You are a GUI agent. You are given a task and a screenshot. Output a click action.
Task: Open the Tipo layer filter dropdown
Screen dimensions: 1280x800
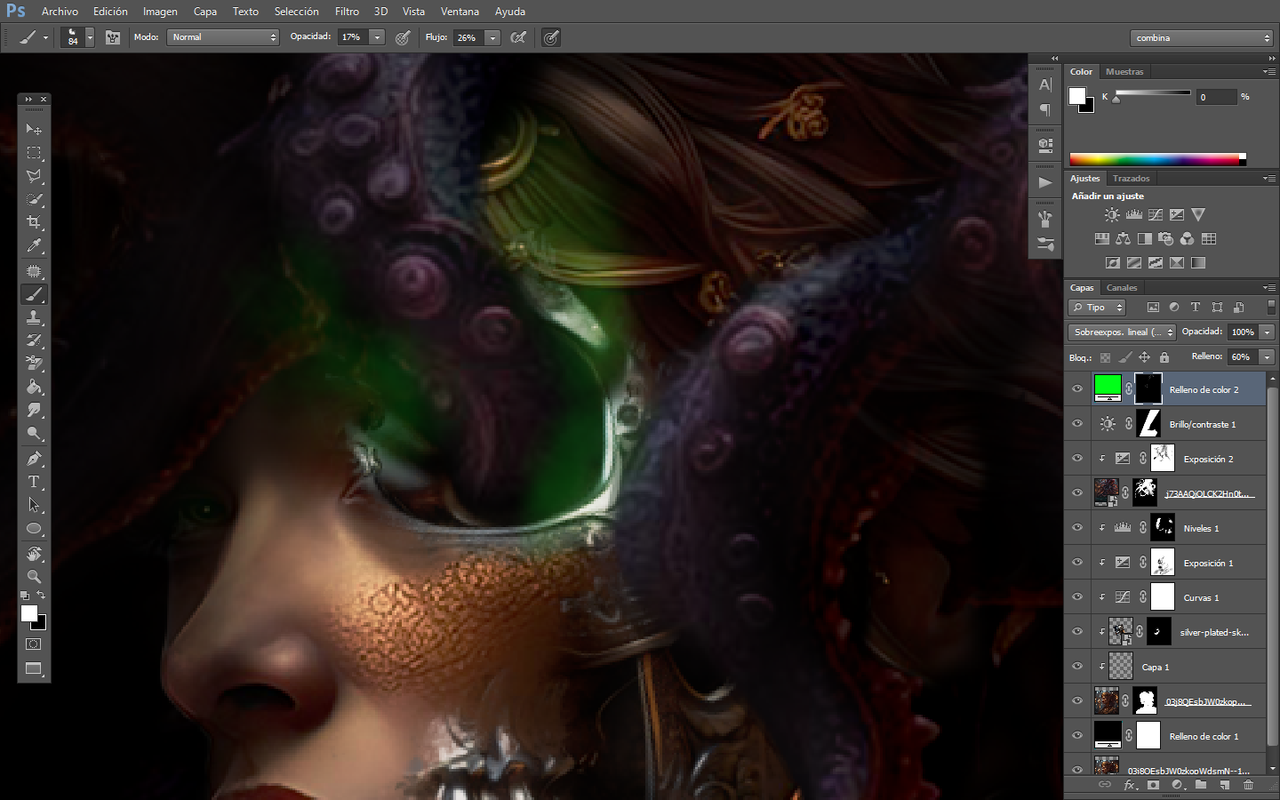[x=1097, y=307]
